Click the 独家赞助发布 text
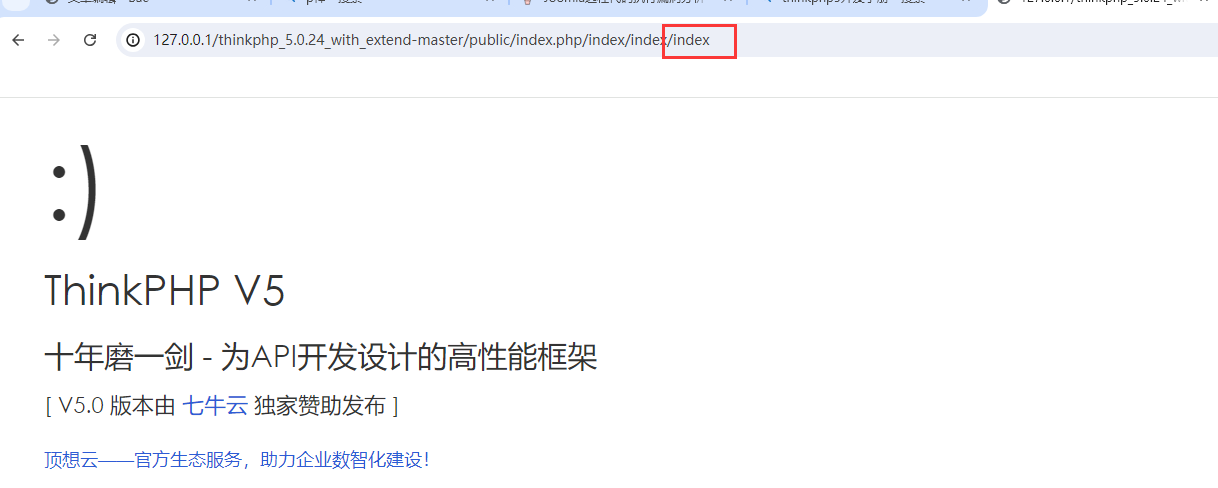 tap(320, 405)
